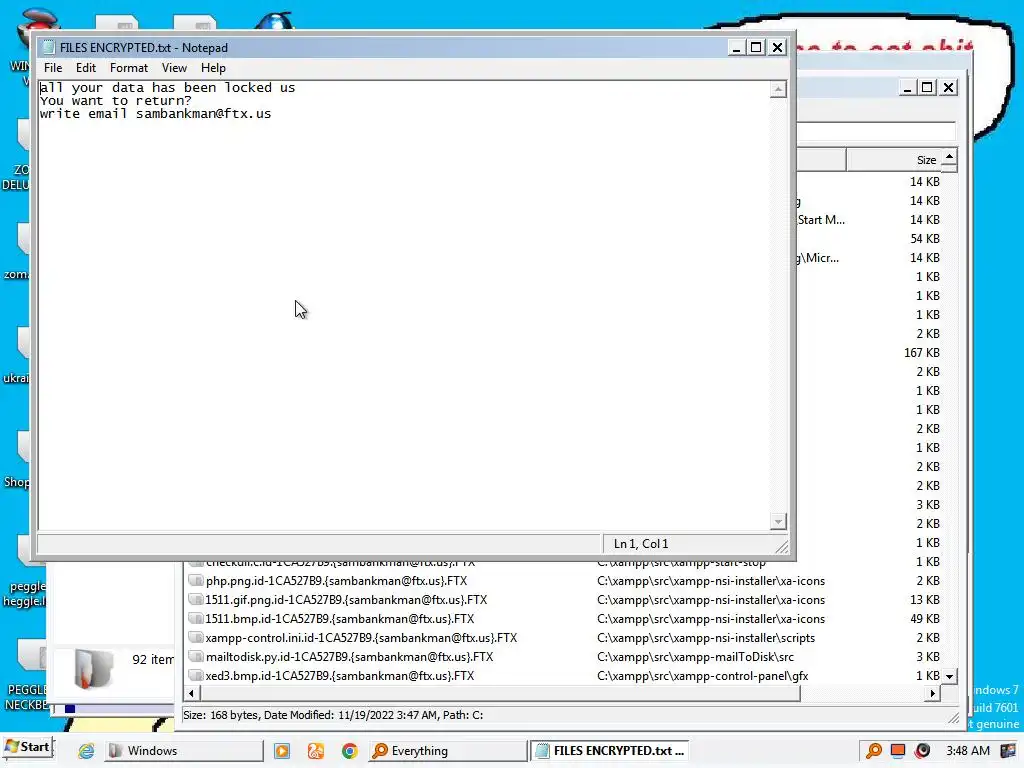Click the xed3.bmp file icon
The width and height of the screenshot is (1024, 768).
click(195, 675)
